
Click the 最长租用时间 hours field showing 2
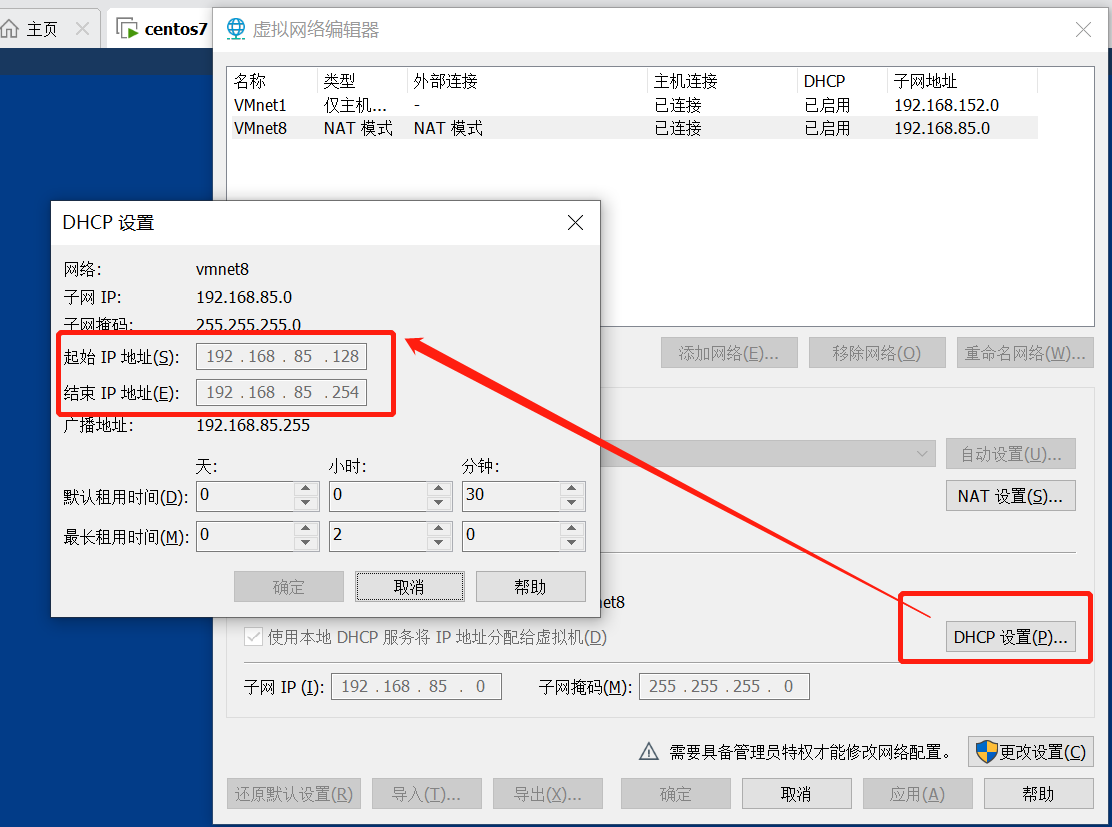(378, 535)
